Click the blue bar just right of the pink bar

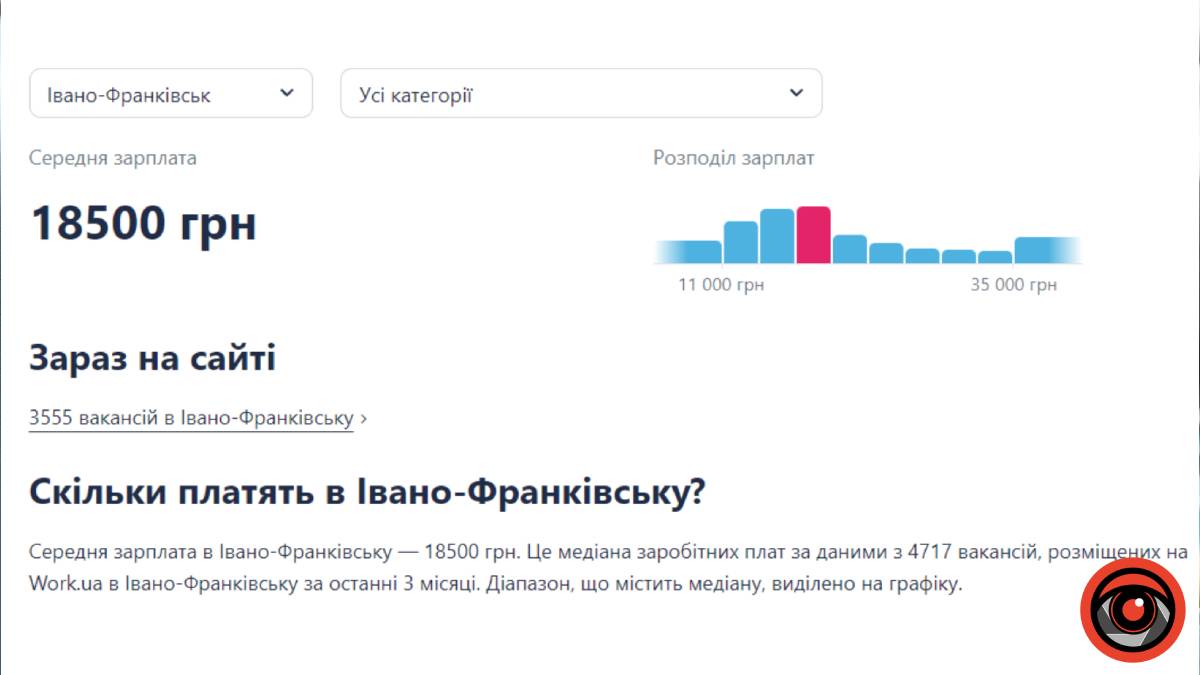pyautogui.click(x=850, y=249)
